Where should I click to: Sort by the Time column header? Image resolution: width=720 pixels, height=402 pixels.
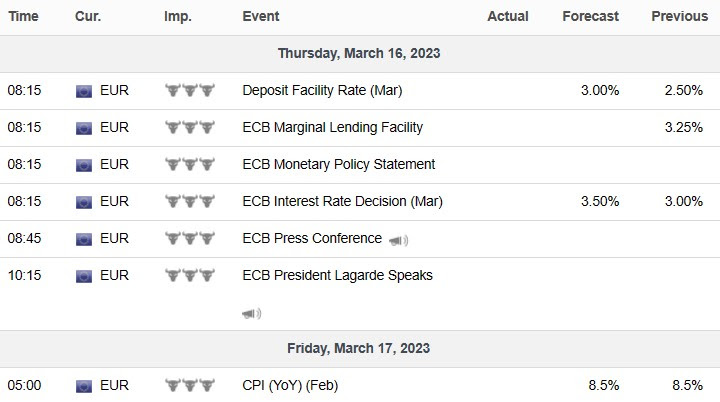(23, 16)
